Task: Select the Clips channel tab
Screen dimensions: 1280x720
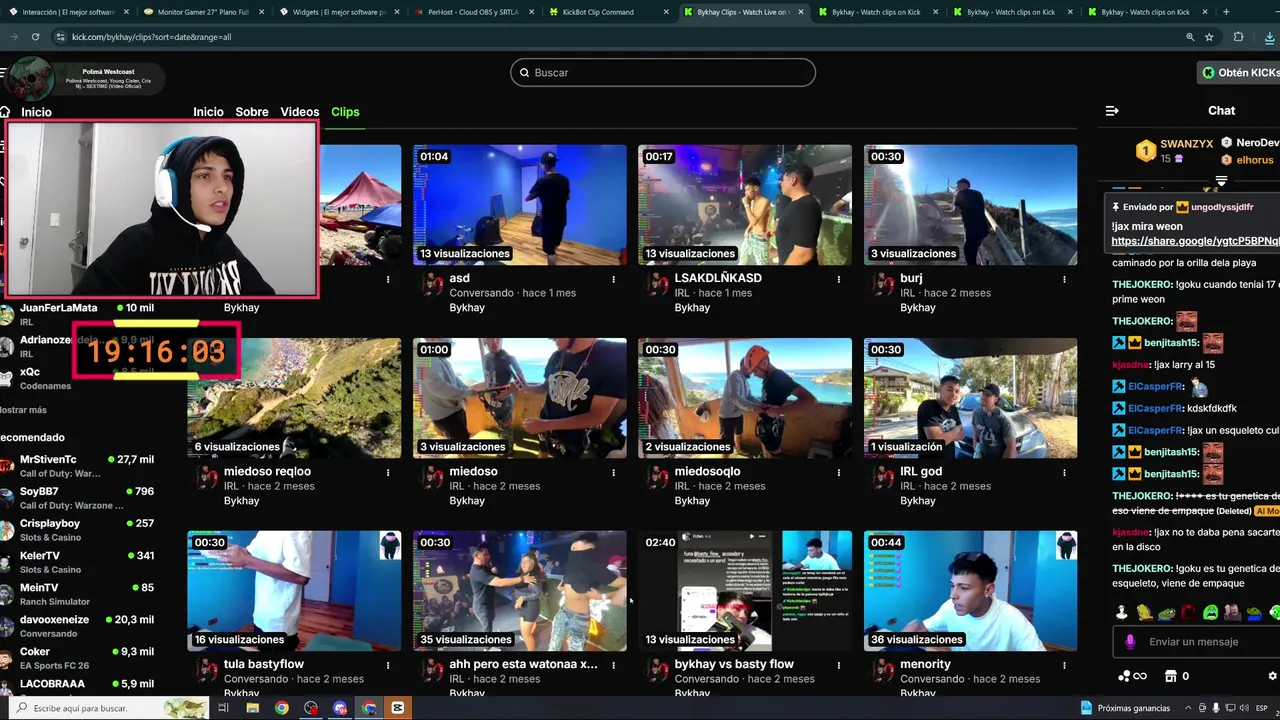Action: (x=345, y=112)
